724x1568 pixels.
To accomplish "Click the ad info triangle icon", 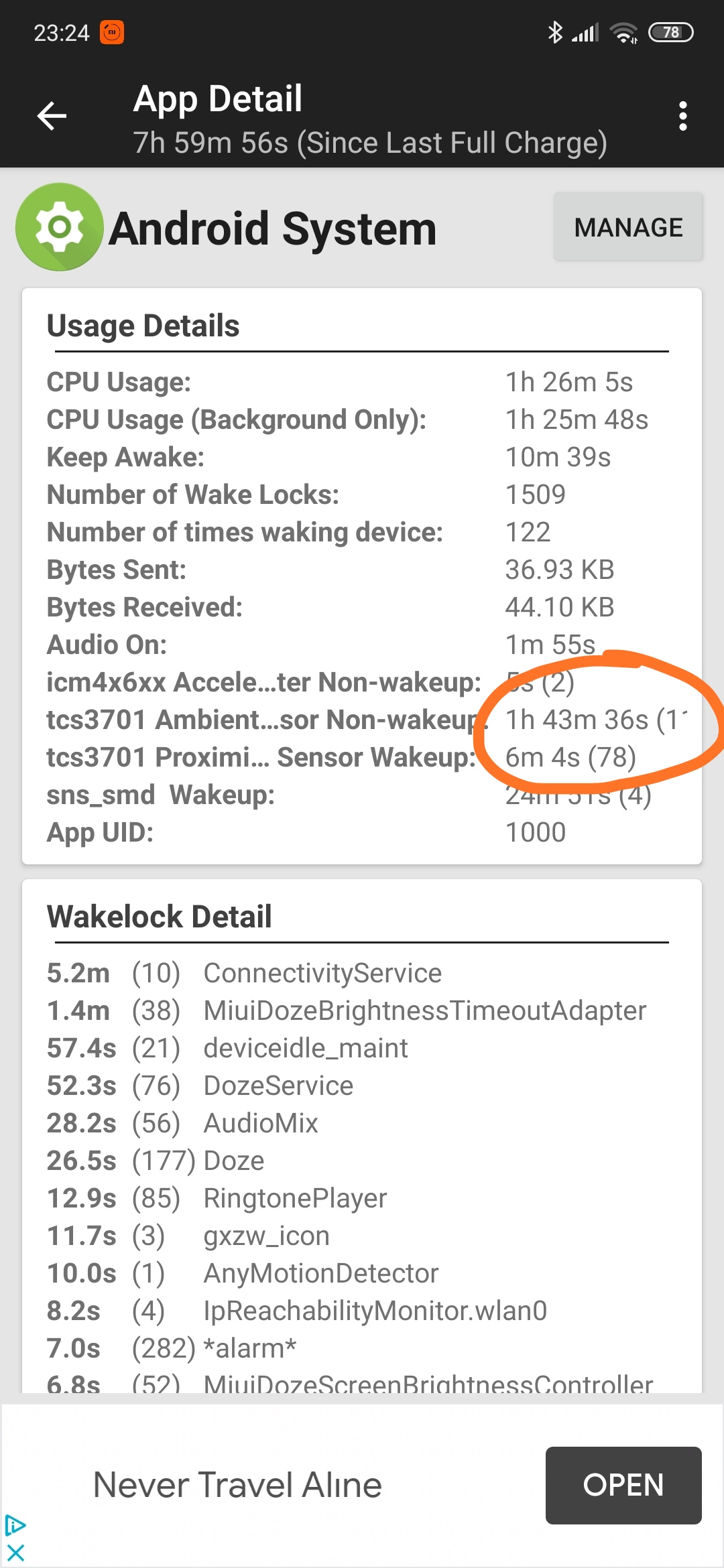I will click(15, 1526).
